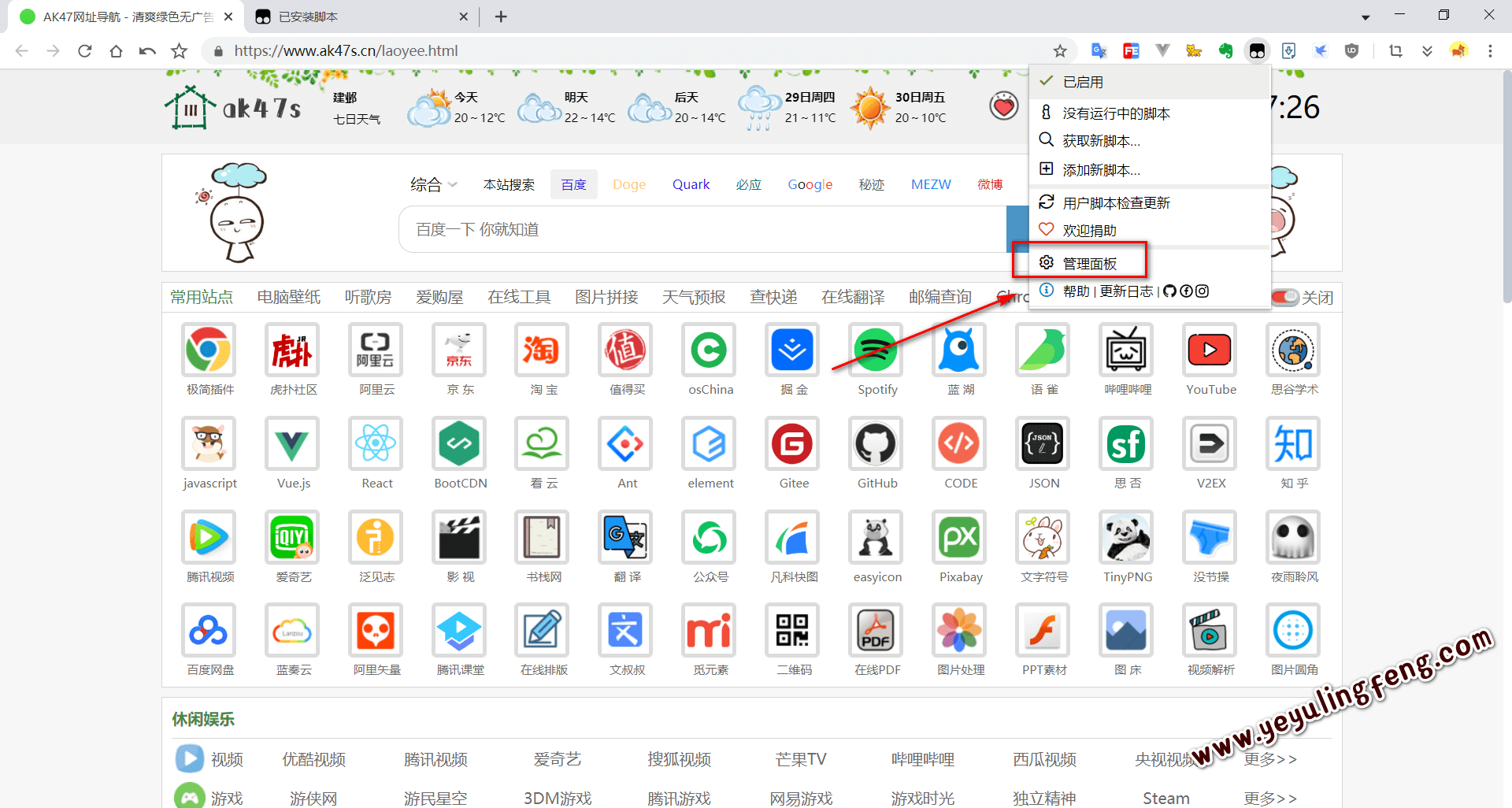Click 更新日志 in the Tampermonkey menu
Screen dimensions: 1512x808
pyautogui.click(x=1126, y=291)
